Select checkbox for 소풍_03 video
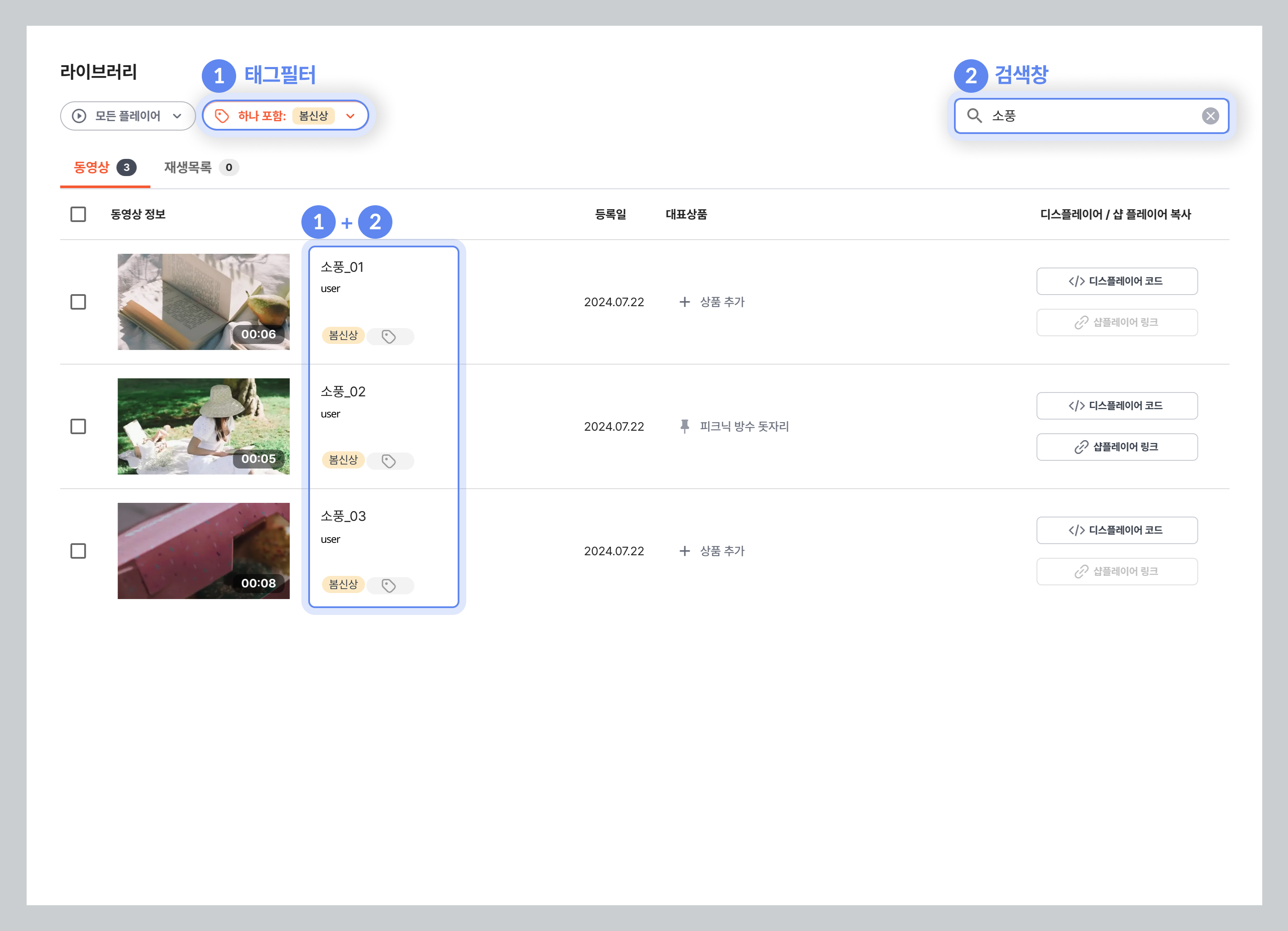The height and width of the screenshot is (931, 1288). (79, 551)
